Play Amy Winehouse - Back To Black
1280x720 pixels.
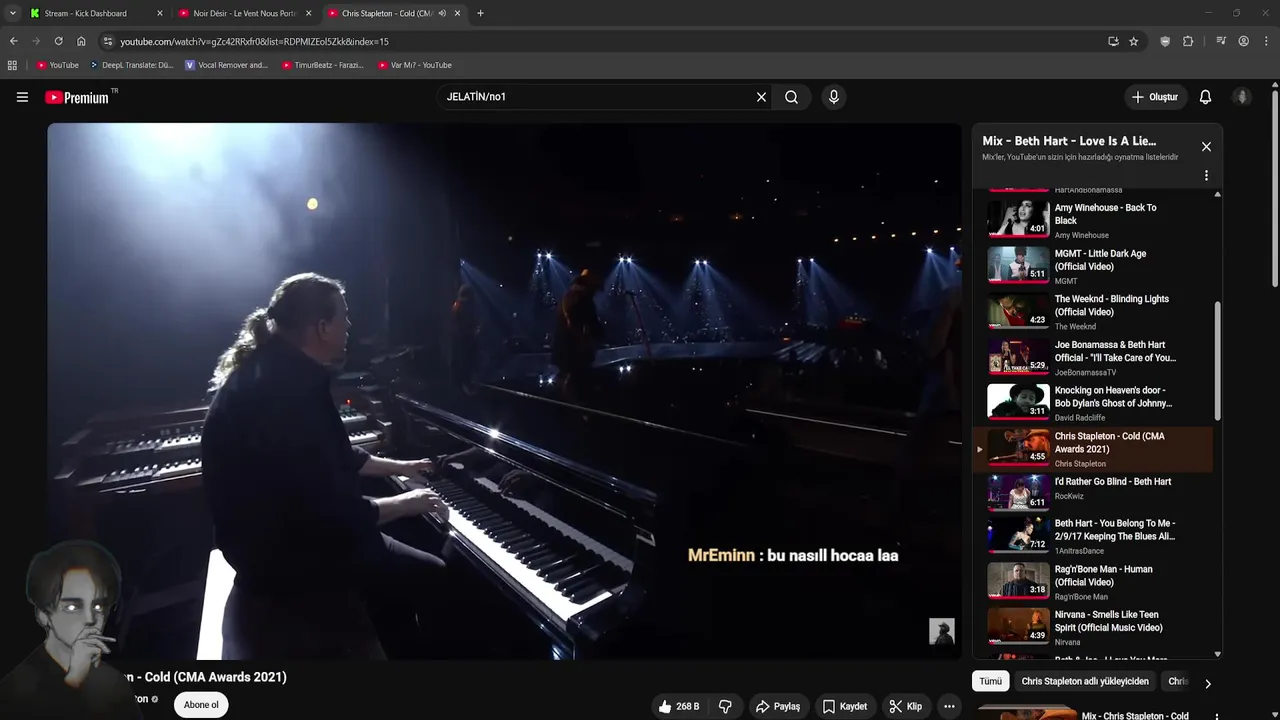[x=1093, y=219]
